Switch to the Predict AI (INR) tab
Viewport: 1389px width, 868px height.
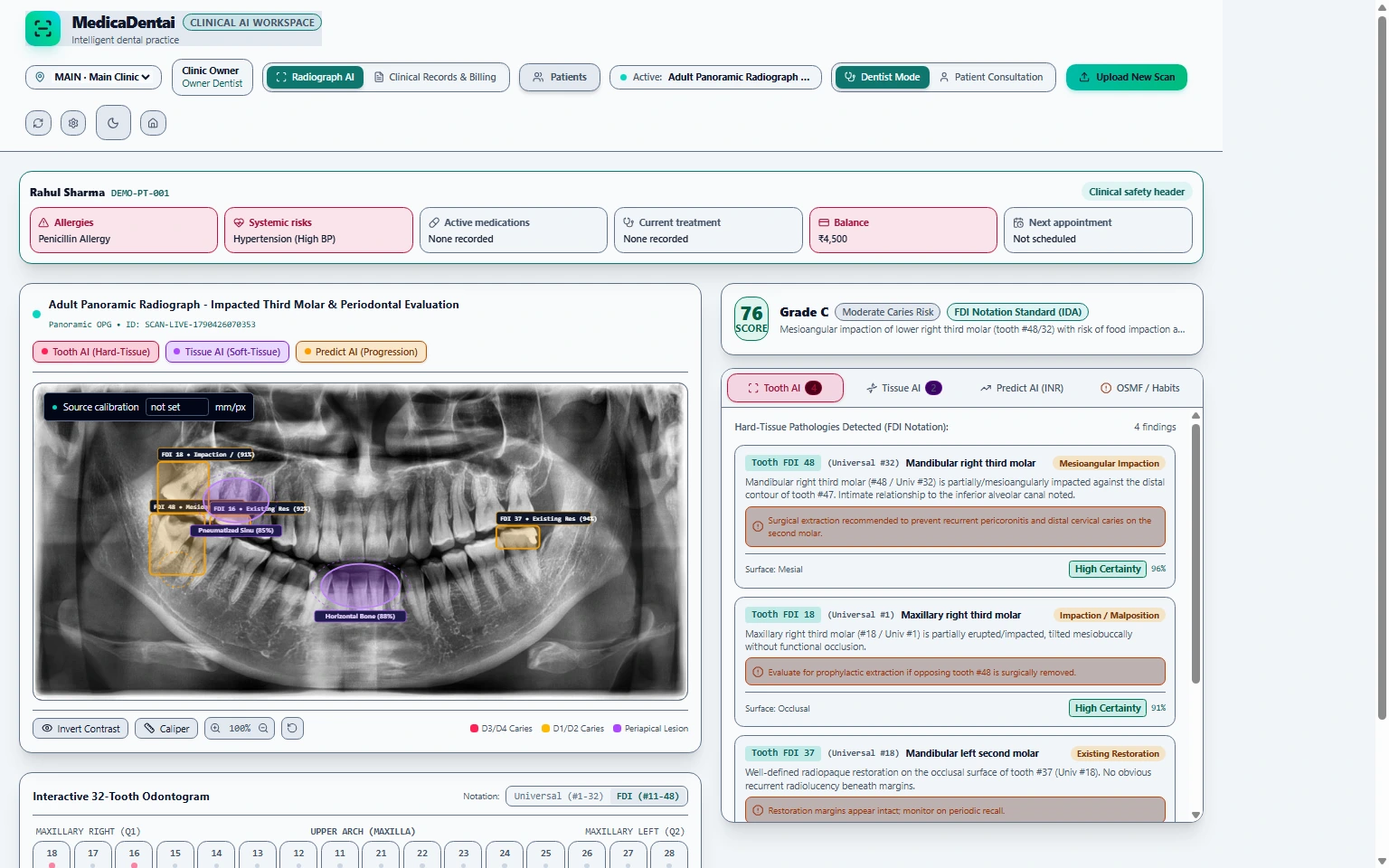point(1021,388)
